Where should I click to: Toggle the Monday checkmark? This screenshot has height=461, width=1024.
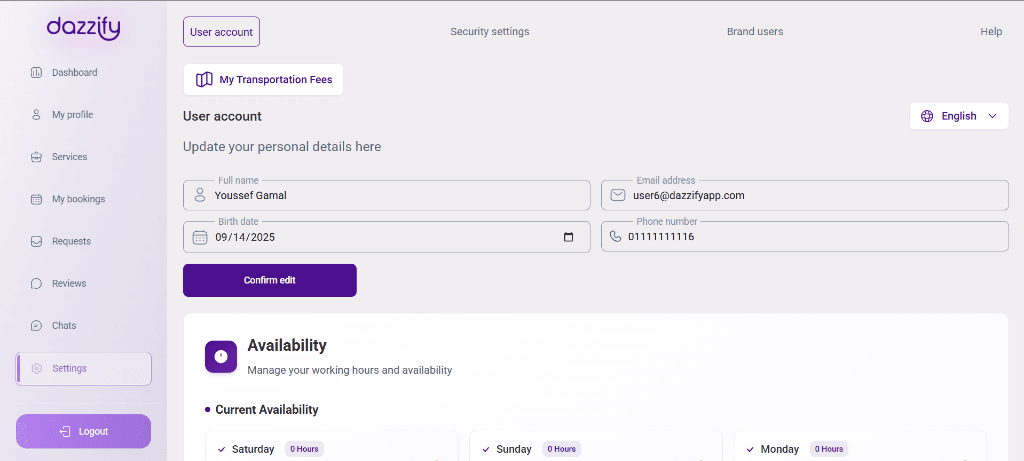pos(750,449)
